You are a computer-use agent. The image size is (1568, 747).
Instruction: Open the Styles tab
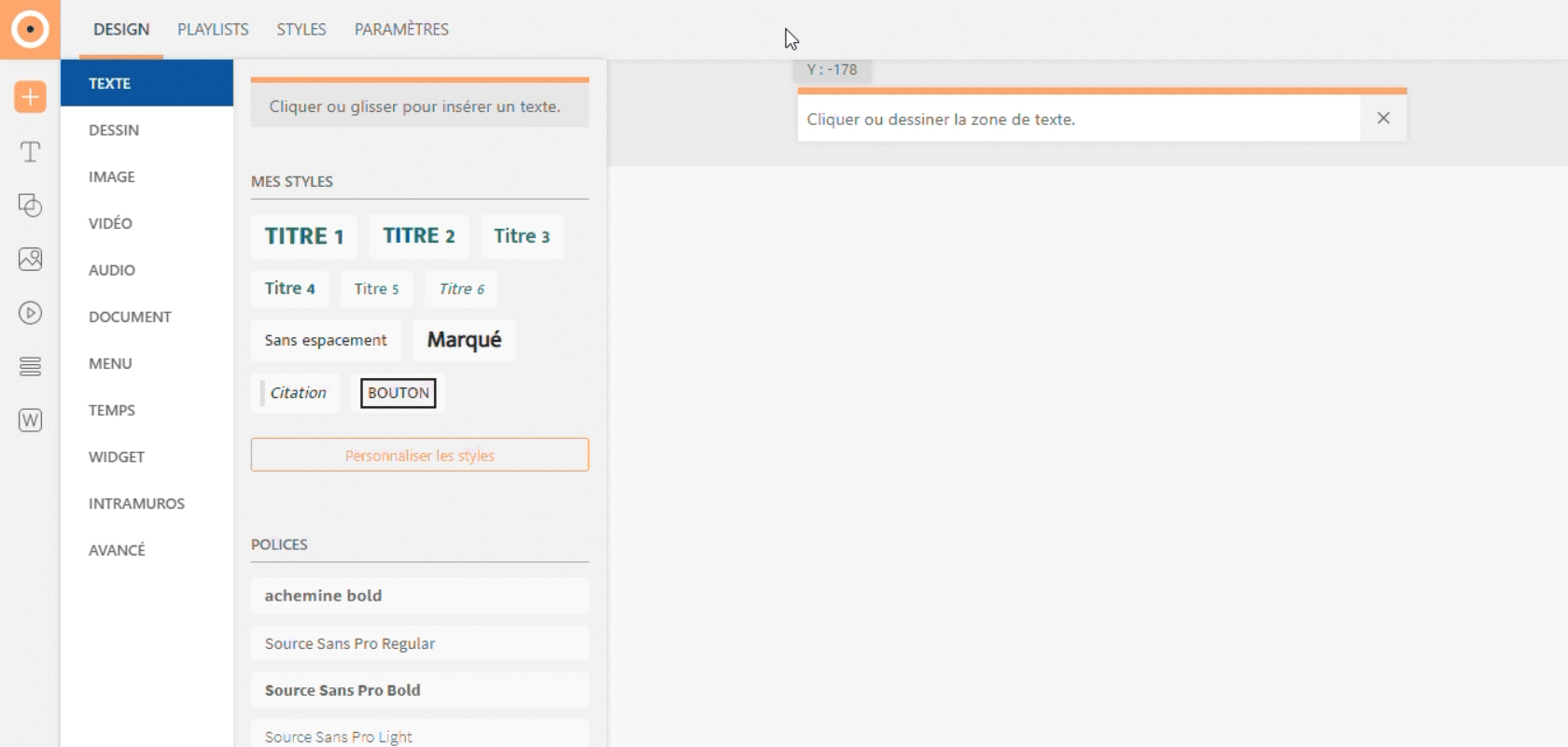click(x=301, y=29)
